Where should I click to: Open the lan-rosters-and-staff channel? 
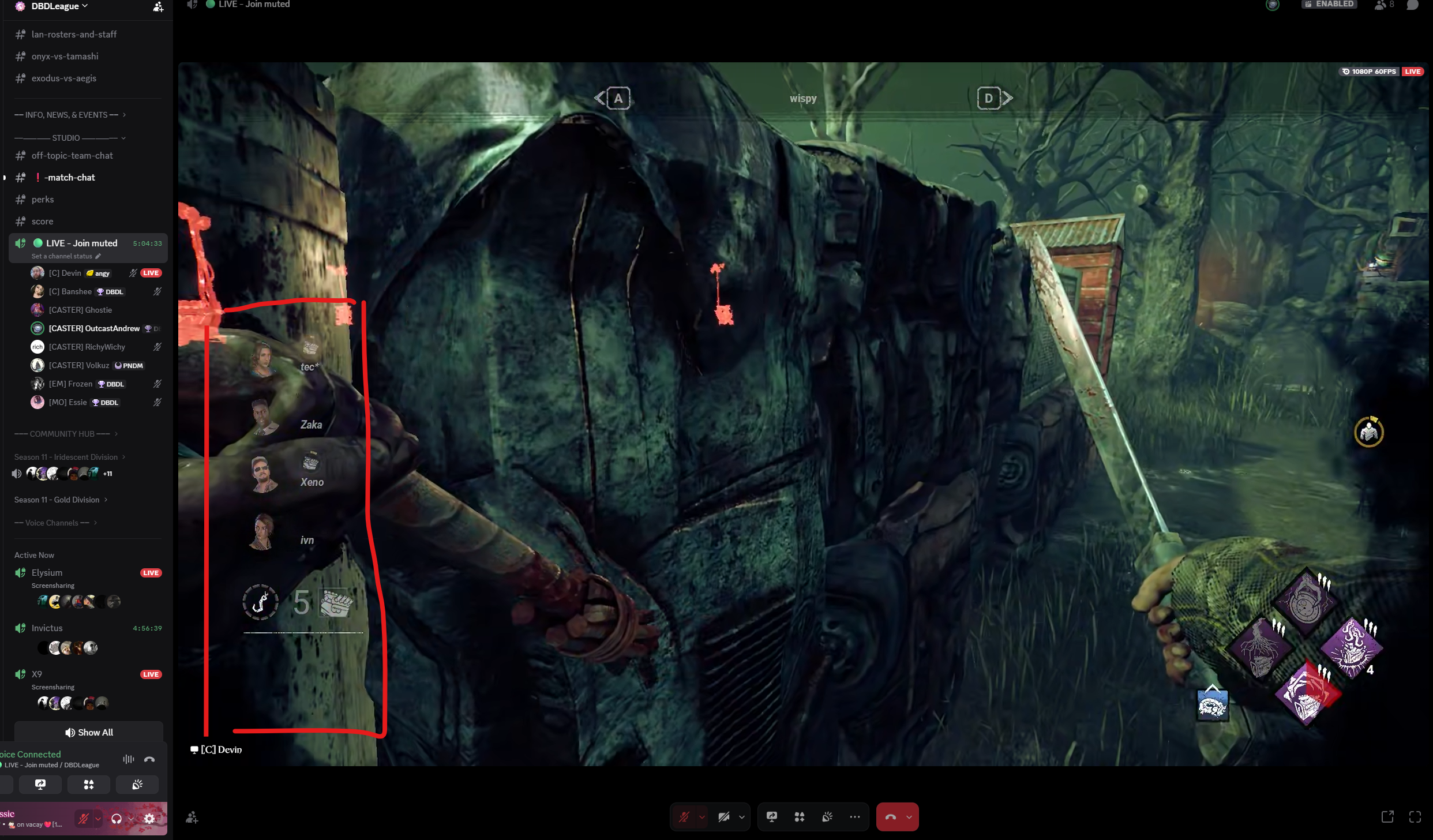[x=88, y=35]
